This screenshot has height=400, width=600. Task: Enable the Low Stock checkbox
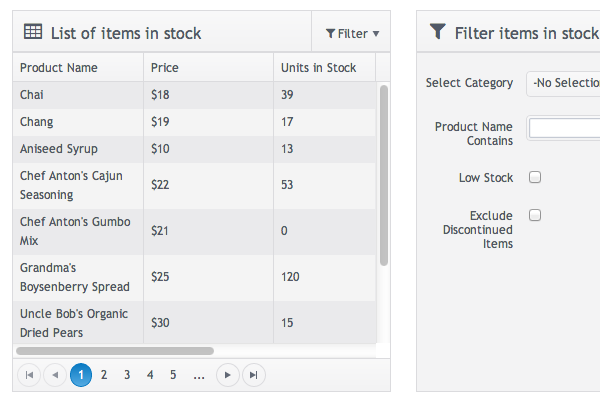pos(535,177)
